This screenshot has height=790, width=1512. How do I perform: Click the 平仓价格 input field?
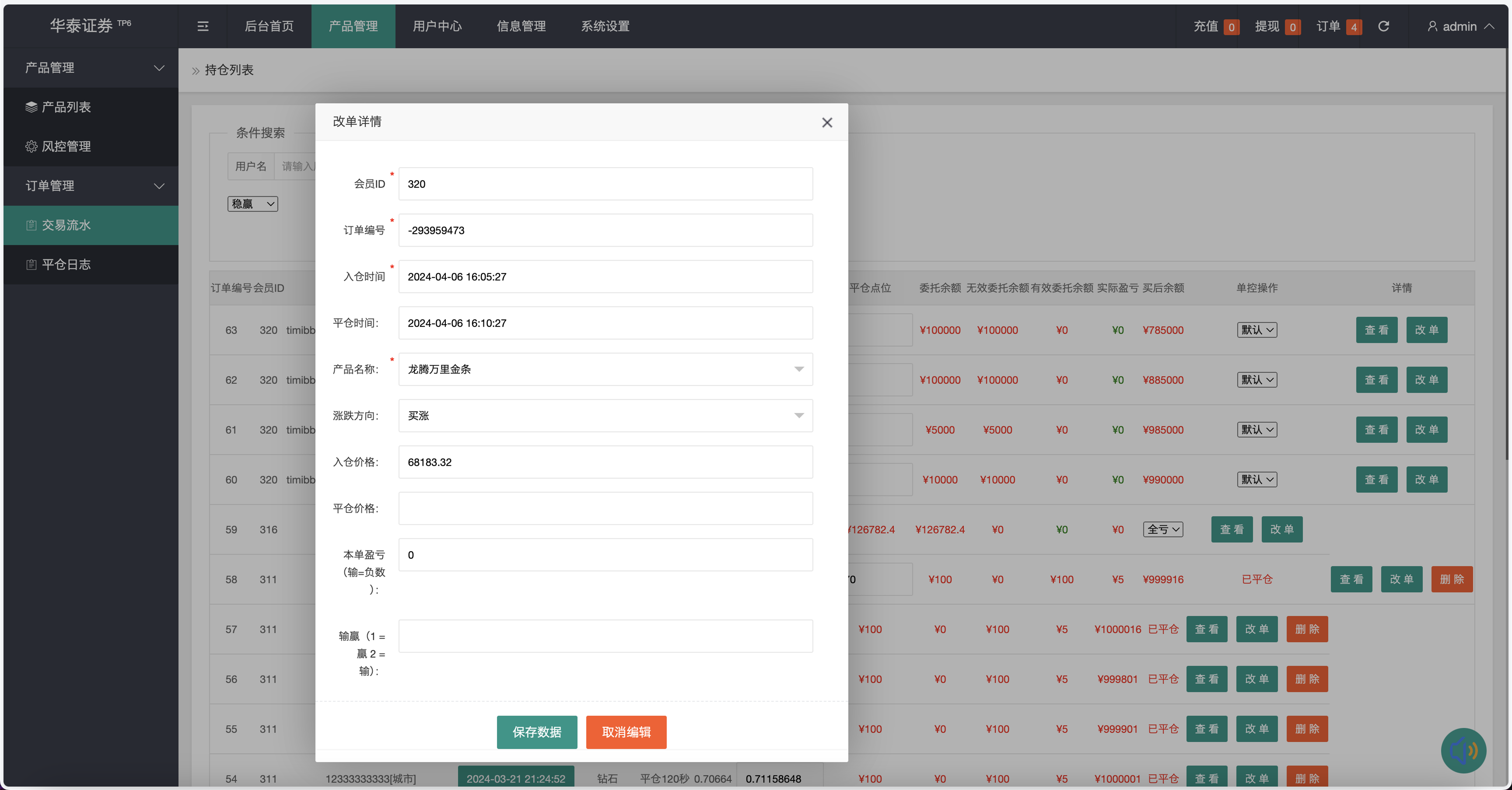pos(605,508)
